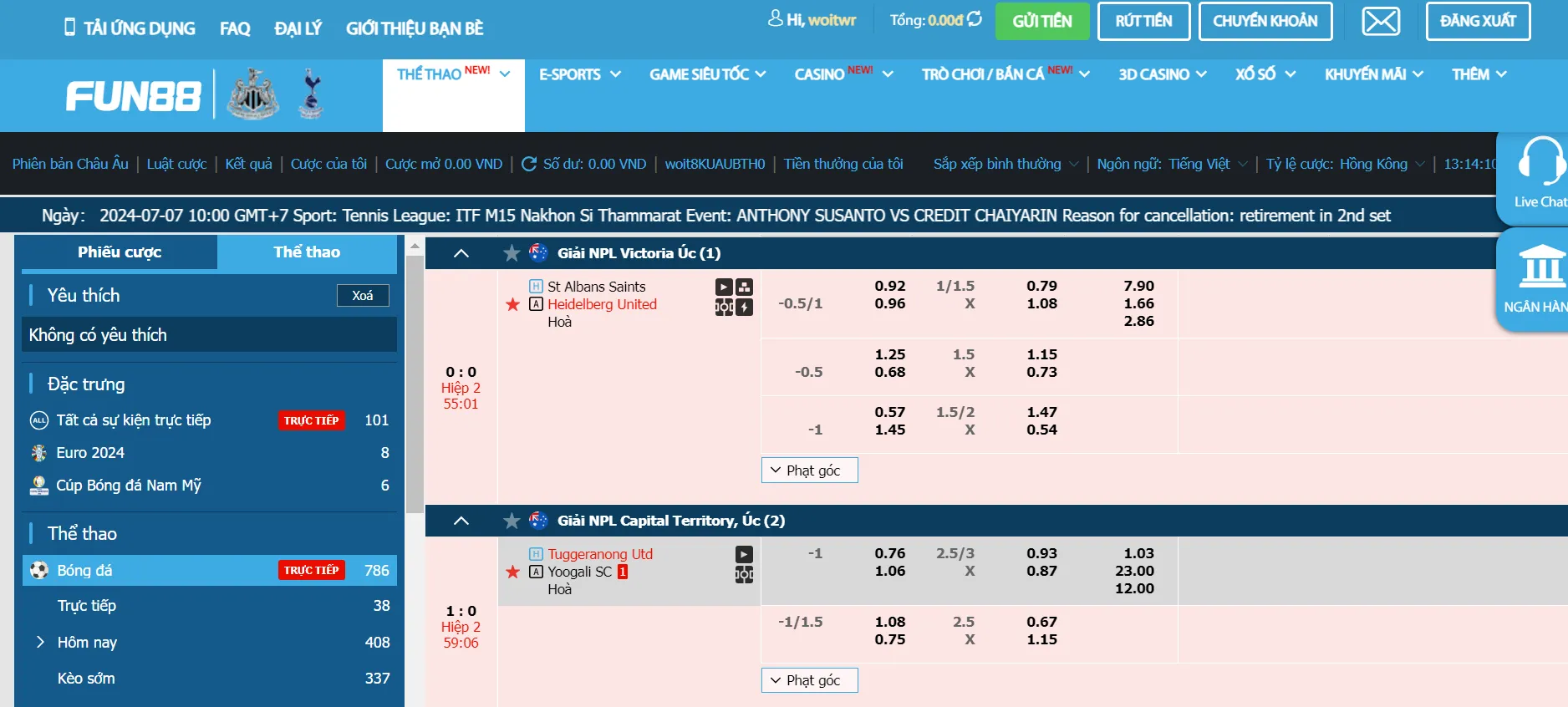The image size is (1568, 707).
Task: Toggle red favorite star for Yoogali SC match
Action: coord(512,572)
